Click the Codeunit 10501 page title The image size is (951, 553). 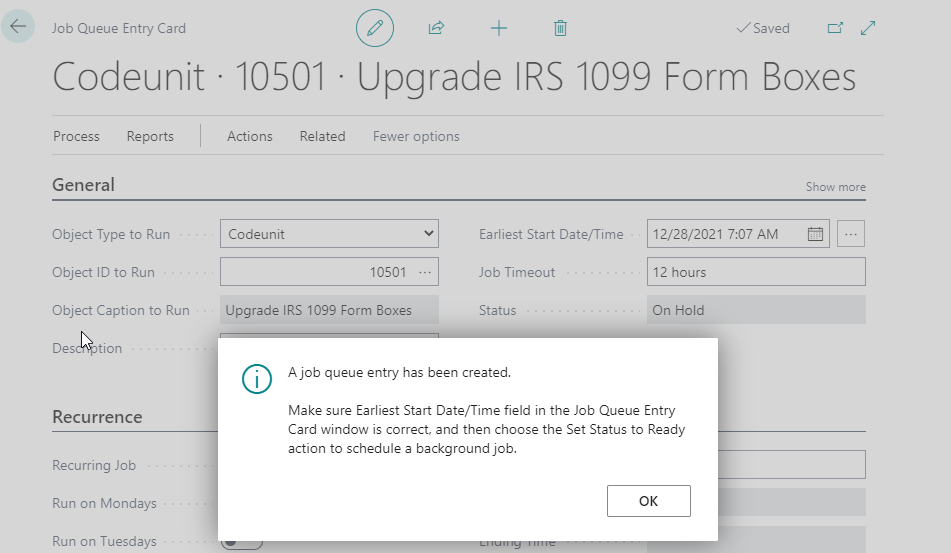pyautogui.click(x=454, y=77)
